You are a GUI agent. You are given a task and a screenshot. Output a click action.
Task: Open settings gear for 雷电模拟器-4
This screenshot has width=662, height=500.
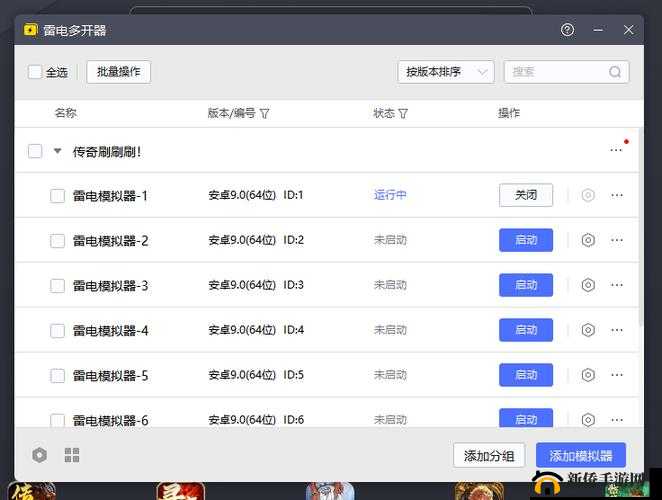coord(588,330)
